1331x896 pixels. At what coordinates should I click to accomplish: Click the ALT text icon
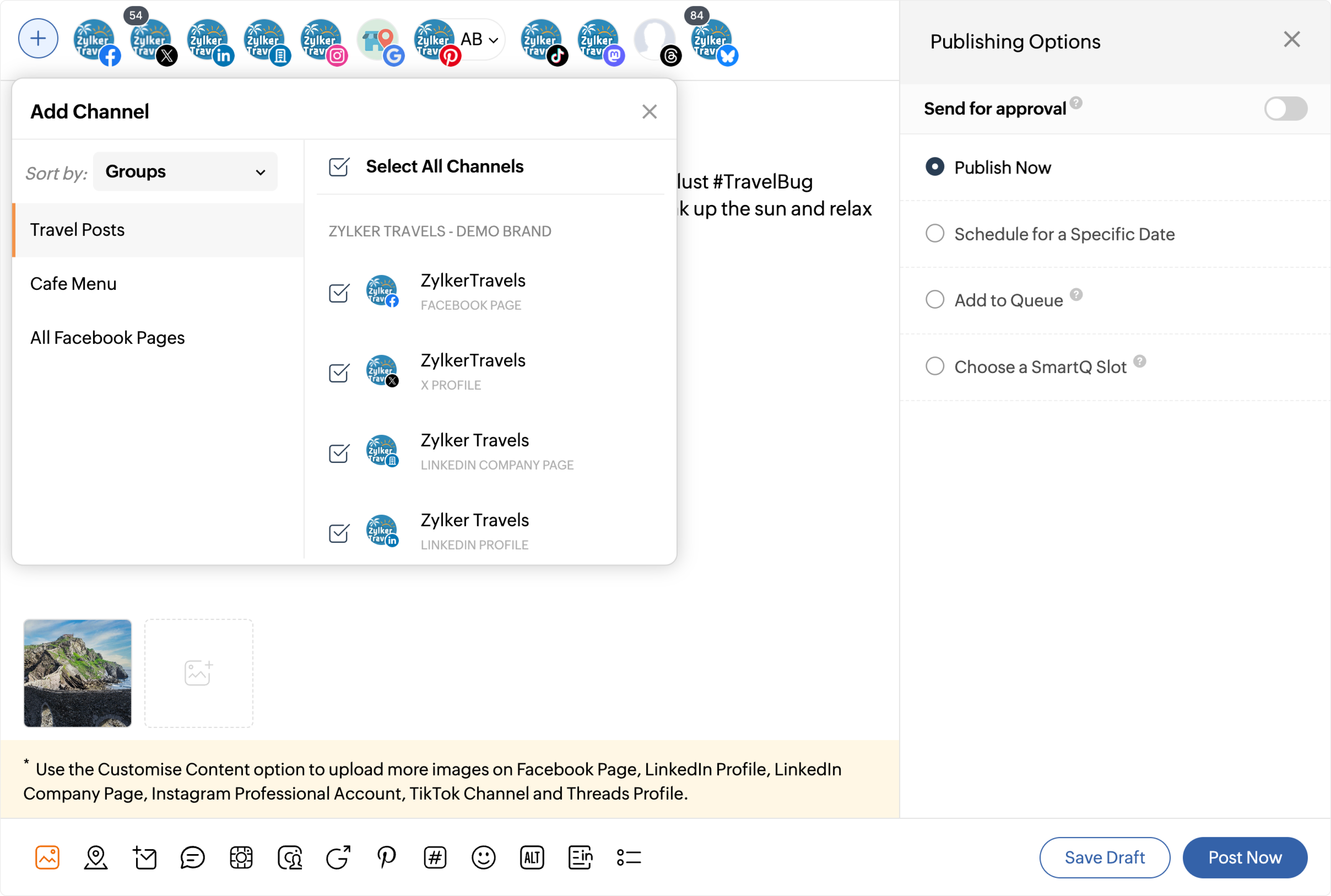point(532,857)
